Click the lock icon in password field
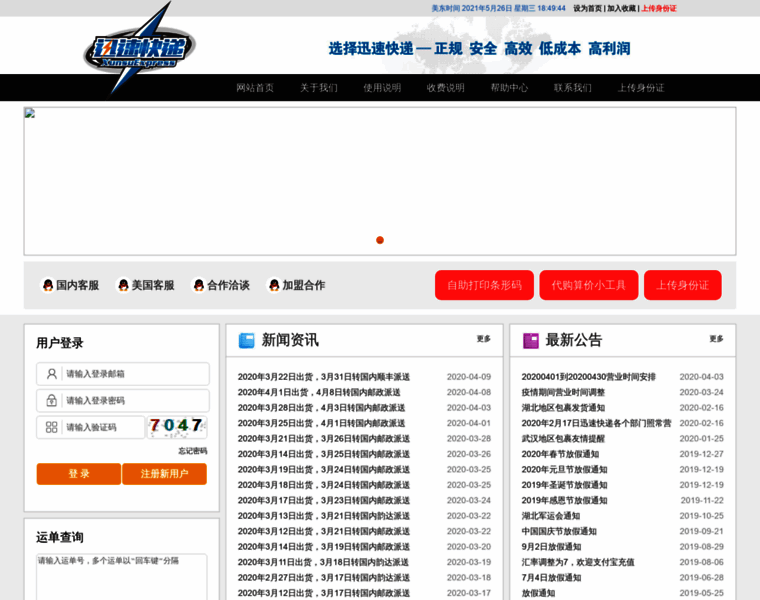The image size is (760, 600). click(x=51, y=400)
